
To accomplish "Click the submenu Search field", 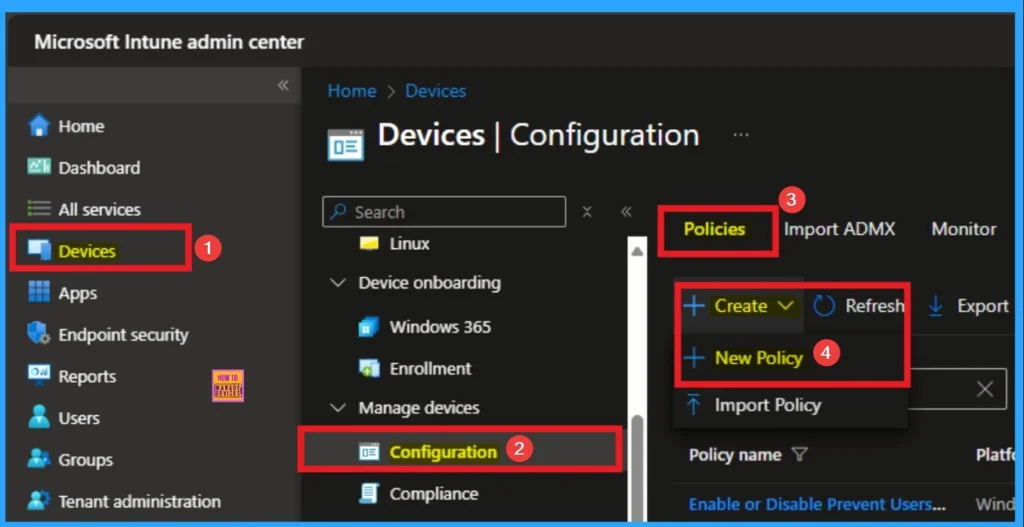I will point(444,212).
